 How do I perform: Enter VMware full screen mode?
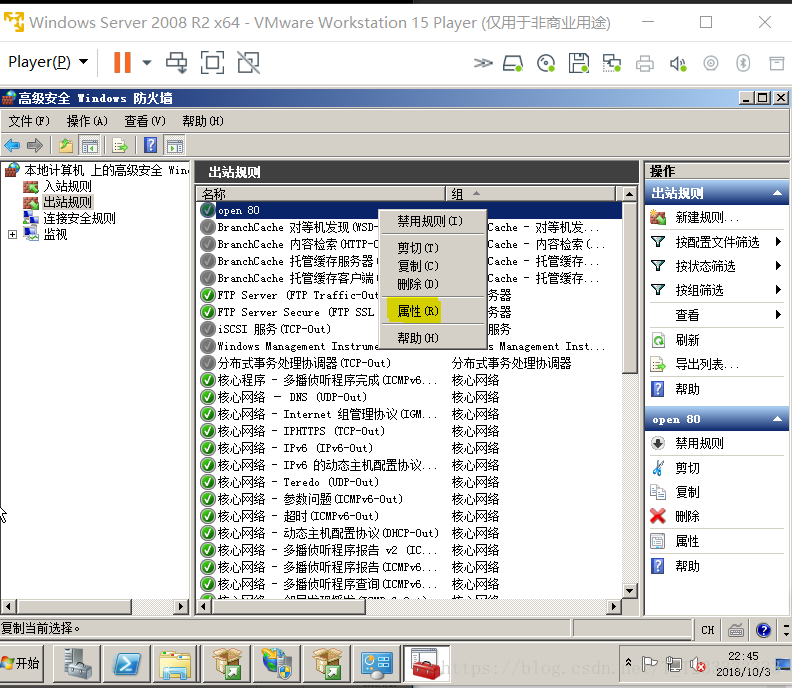pos(212,63)
